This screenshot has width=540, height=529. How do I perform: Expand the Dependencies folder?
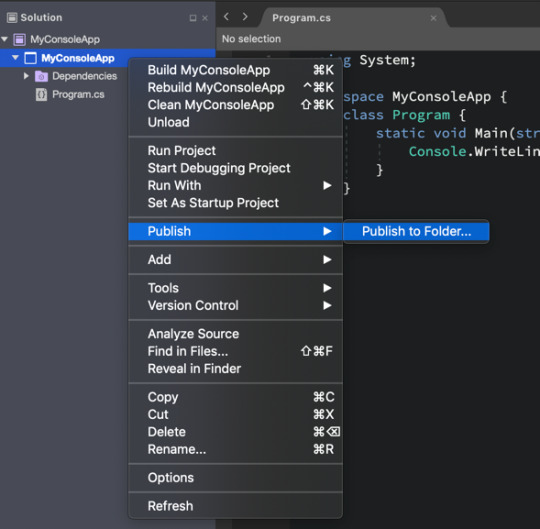coord(26,76)
